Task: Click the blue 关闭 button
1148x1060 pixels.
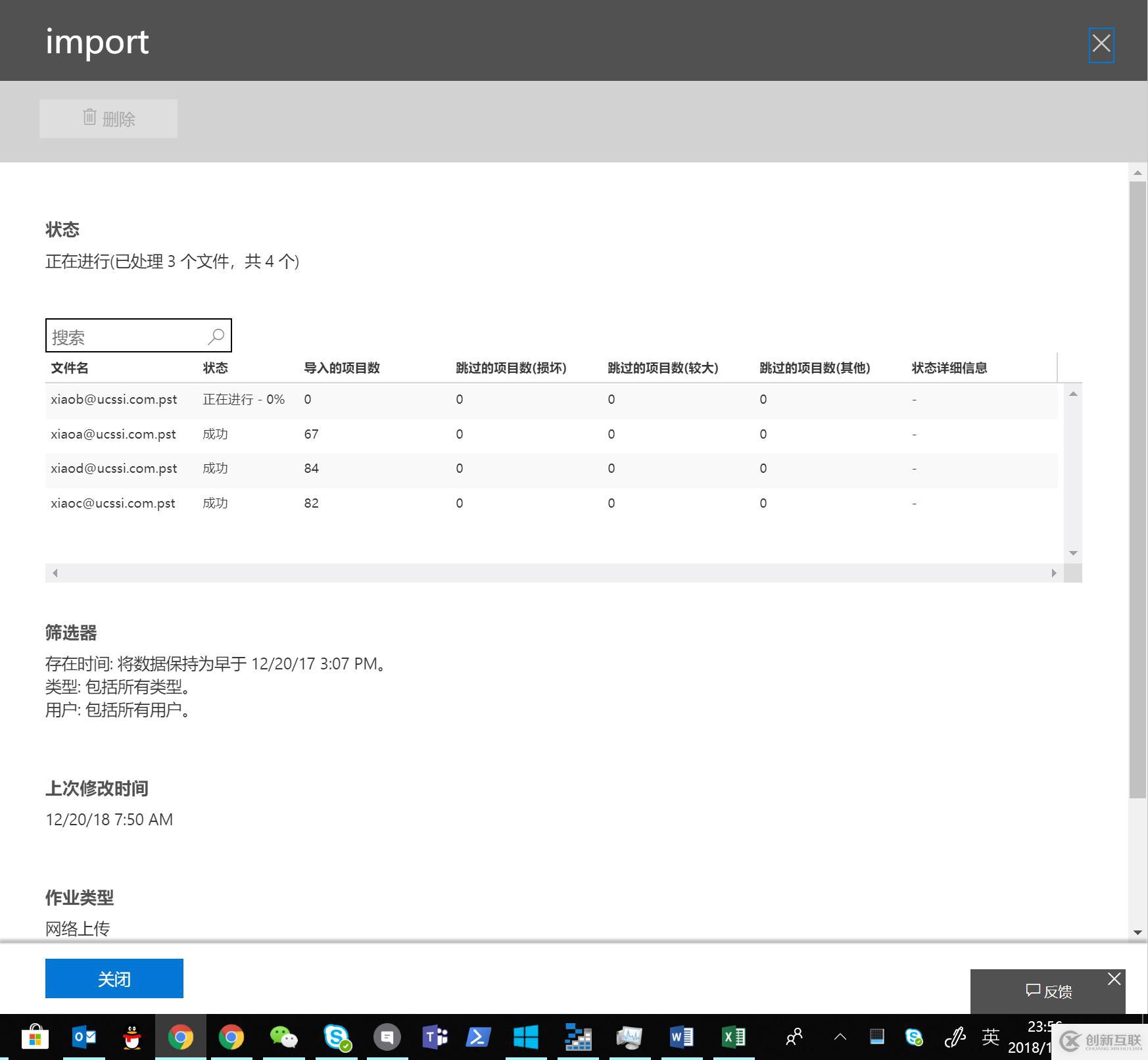Action: coord(114,978)
